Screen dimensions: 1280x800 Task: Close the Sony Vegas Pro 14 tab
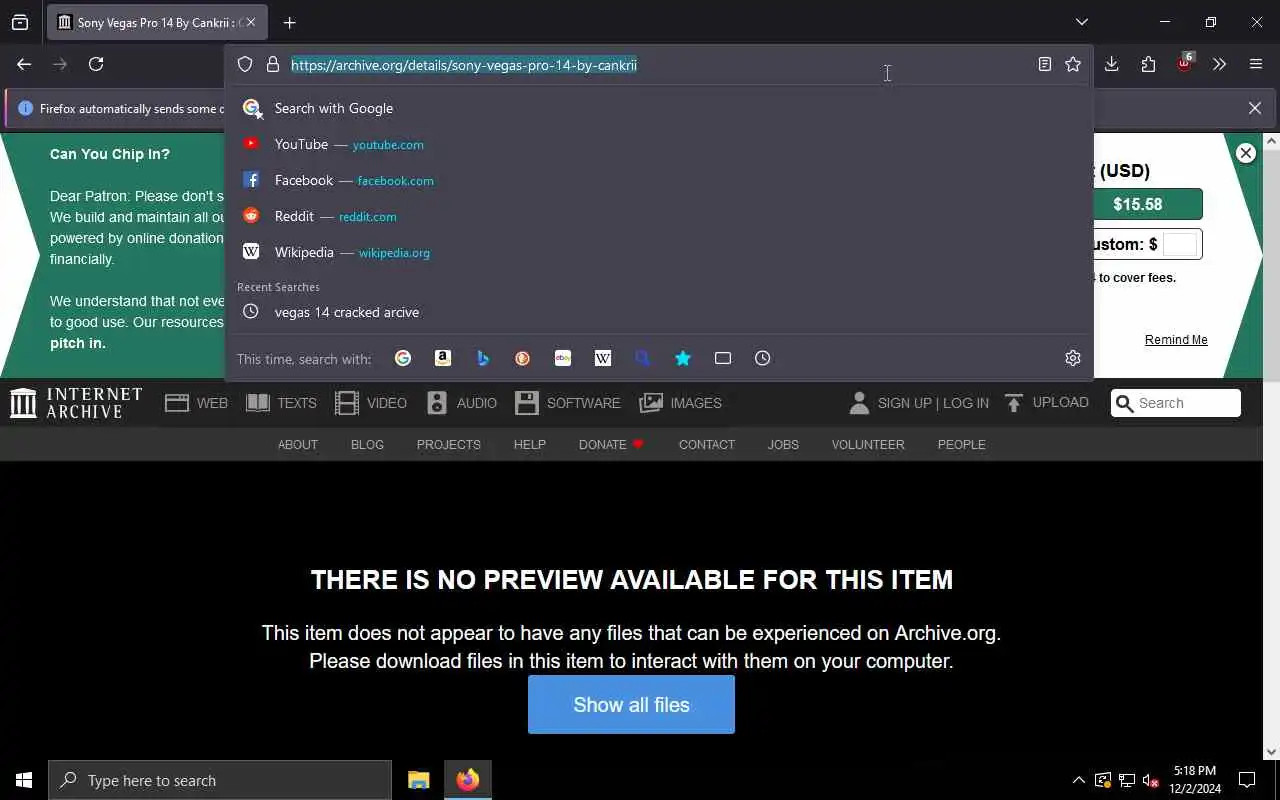coord(250,22)
